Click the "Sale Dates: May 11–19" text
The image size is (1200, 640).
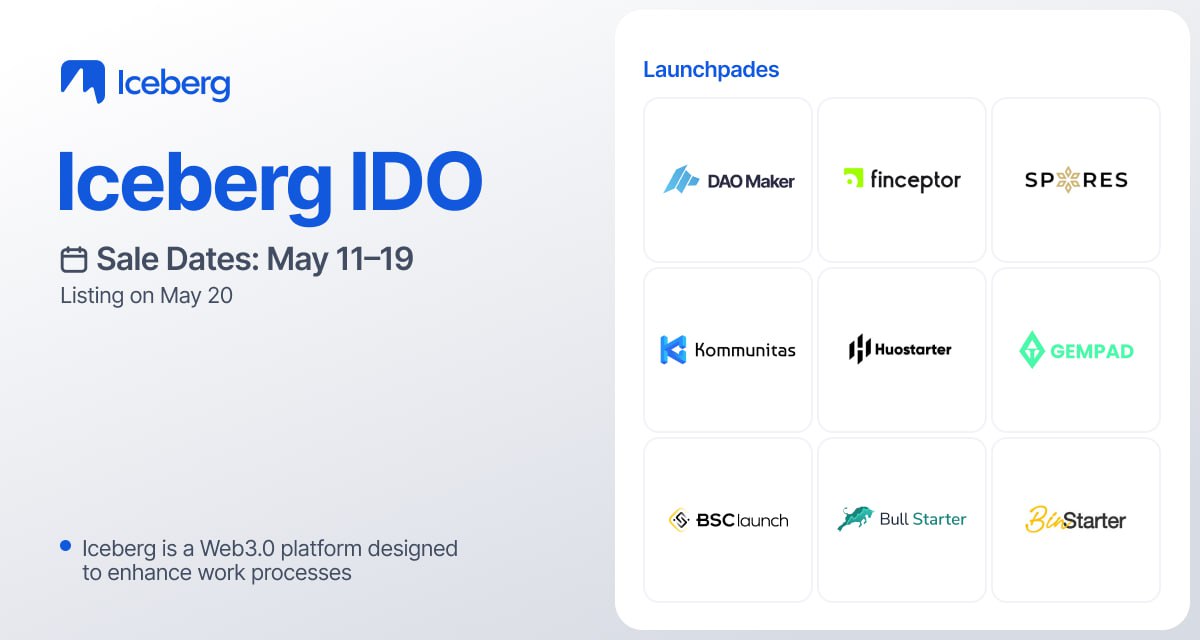coord(255,260)
